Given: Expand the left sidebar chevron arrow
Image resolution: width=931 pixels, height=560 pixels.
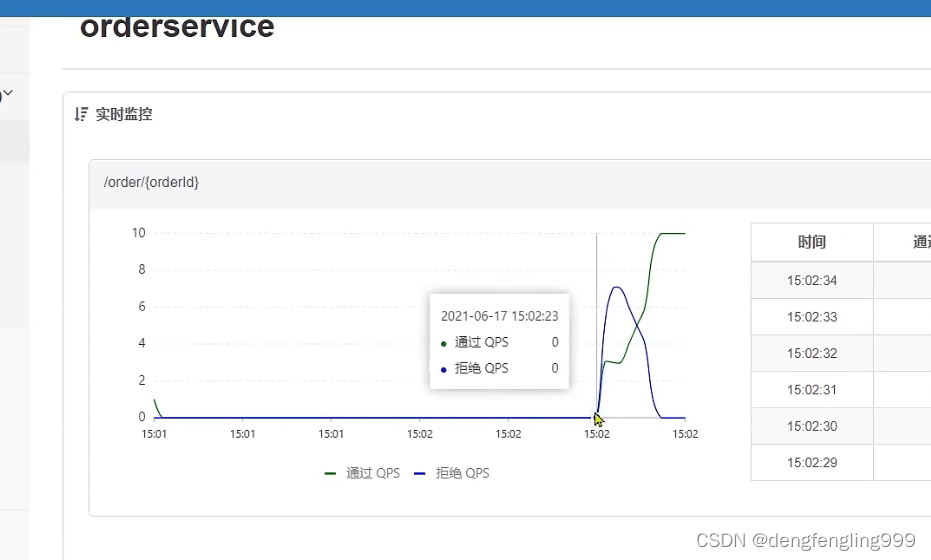Looking at the screenshot, I should (x=8, y=94).
